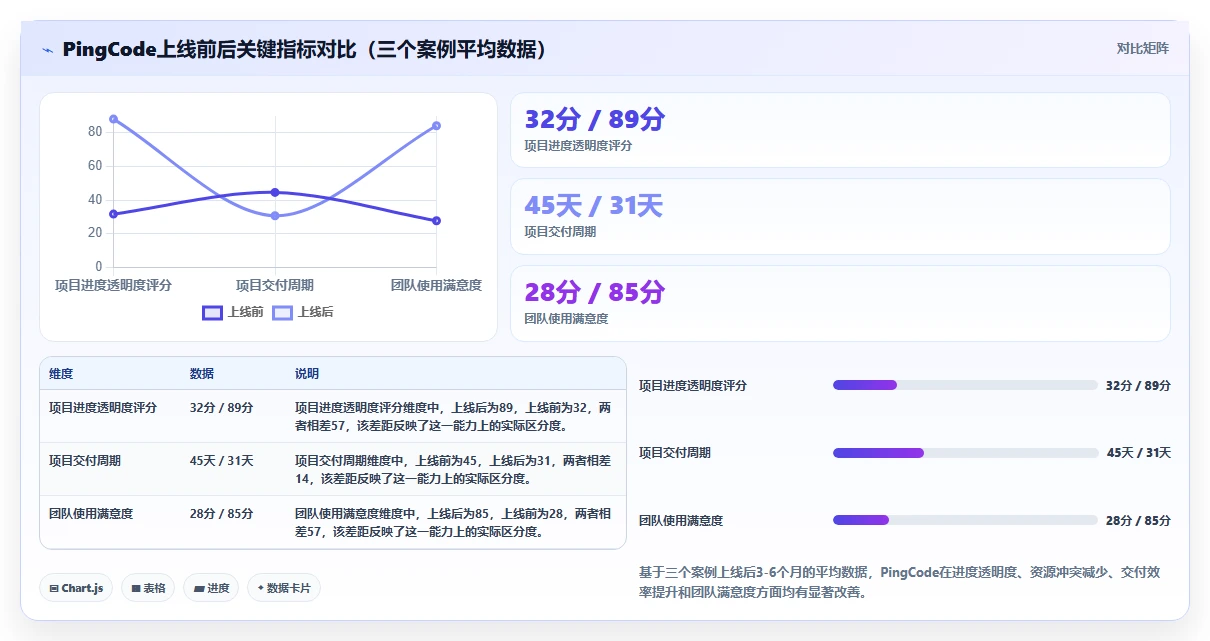Click the summary paragraph starting 基于三个案例
The width and height of the screenshot is (1210, 641).
(x=899, y=582)
